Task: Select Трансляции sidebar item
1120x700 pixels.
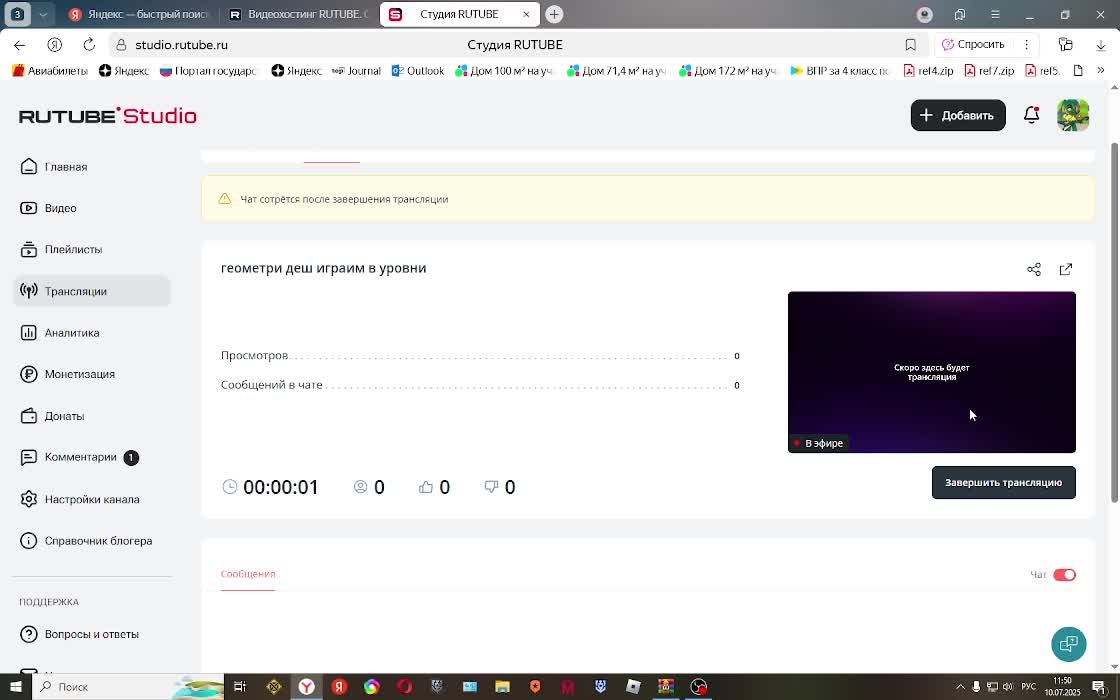Action: [x=91, y=291]
